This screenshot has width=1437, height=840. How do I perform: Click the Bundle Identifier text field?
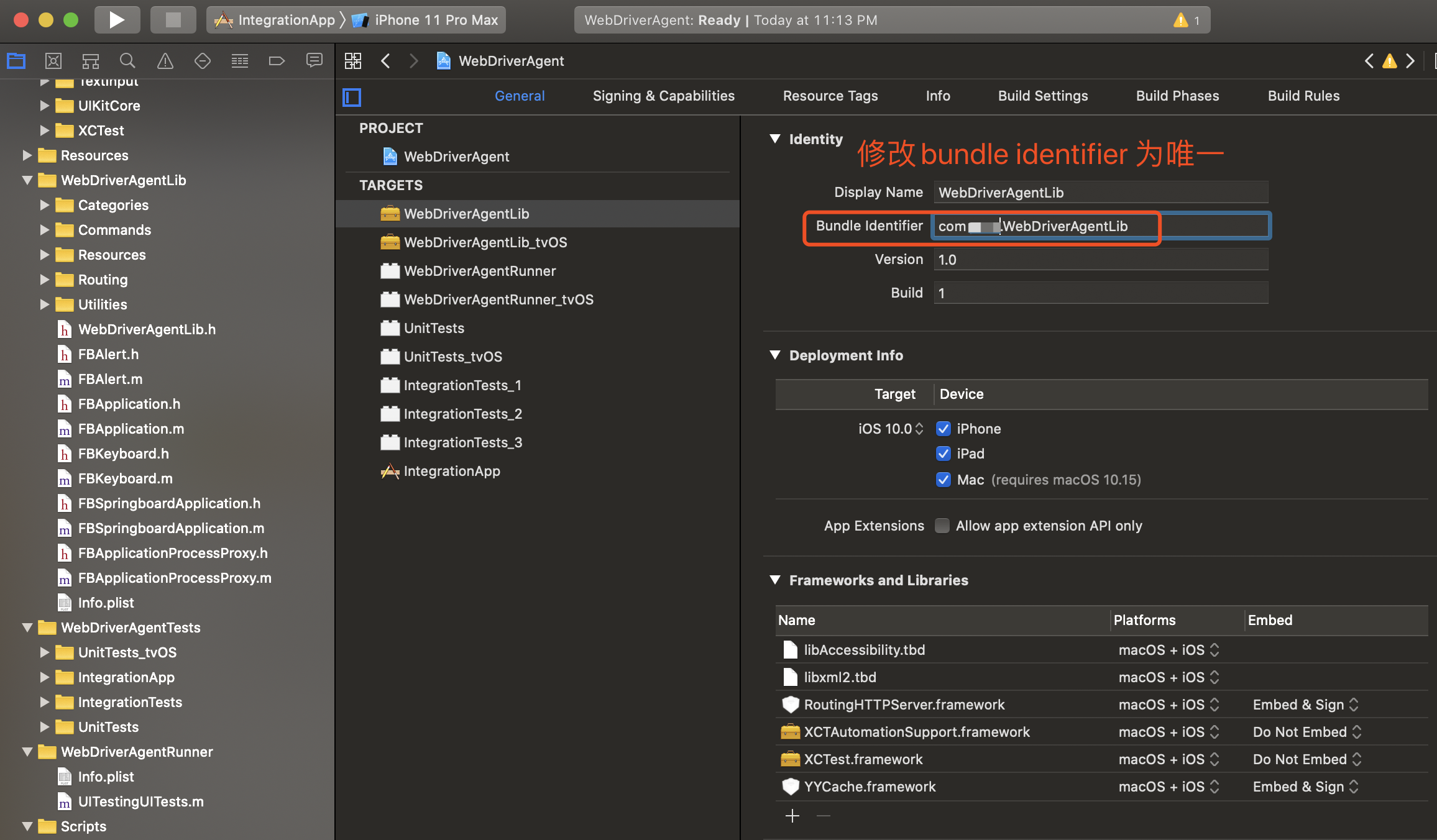point(1100,226)
